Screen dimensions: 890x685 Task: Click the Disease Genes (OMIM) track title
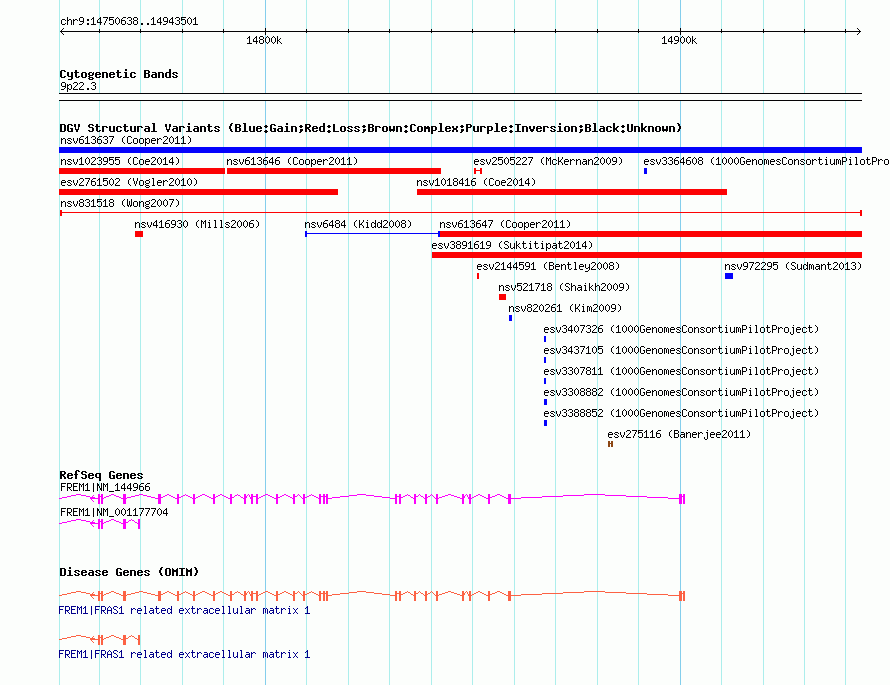point(129,572)
